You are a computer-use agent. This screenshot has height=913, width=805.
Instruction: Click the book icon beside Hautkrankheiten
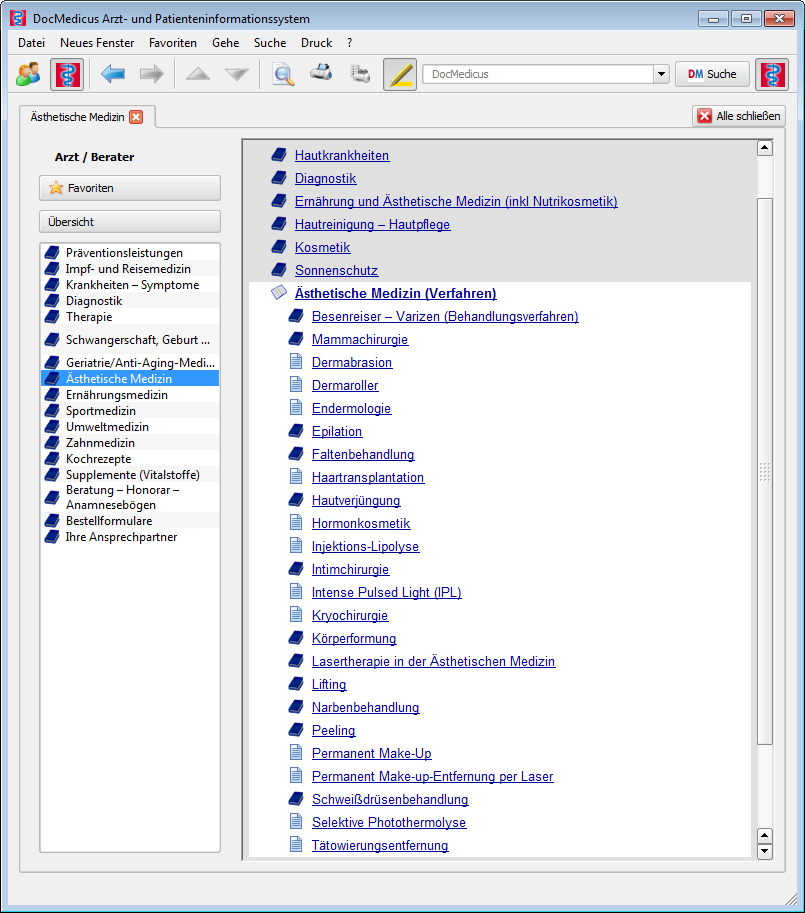[x=279, y=155]
